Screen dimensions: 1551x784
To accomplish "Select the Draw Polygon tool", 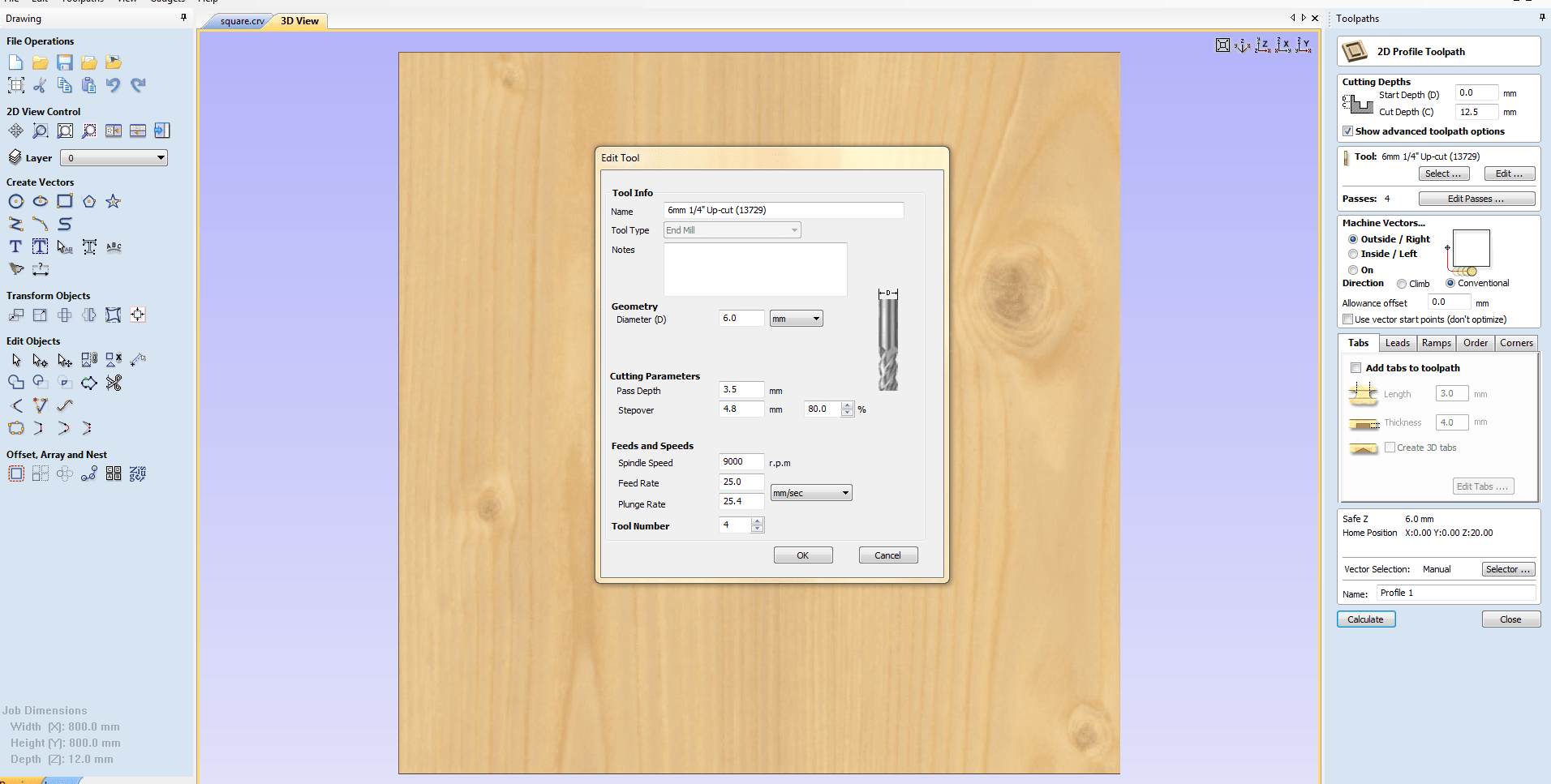I will [89, 201].
